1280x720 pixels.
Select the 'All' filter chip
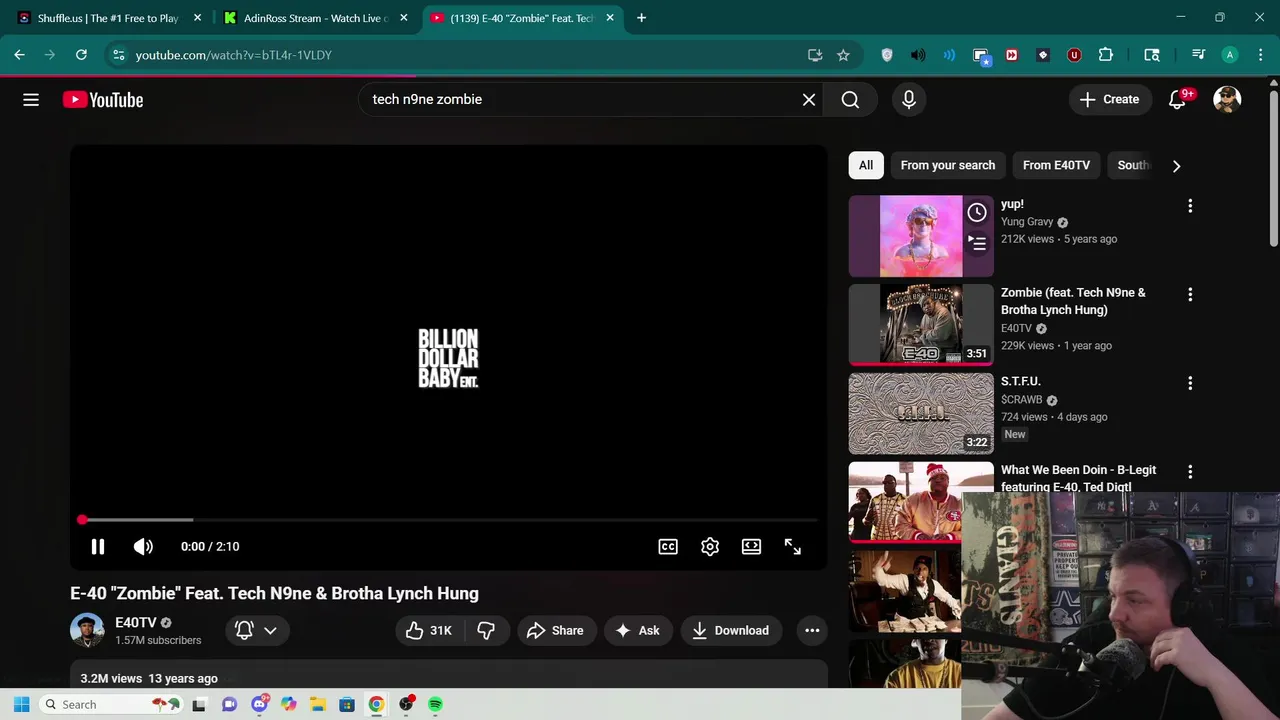[x=866, y=166]
